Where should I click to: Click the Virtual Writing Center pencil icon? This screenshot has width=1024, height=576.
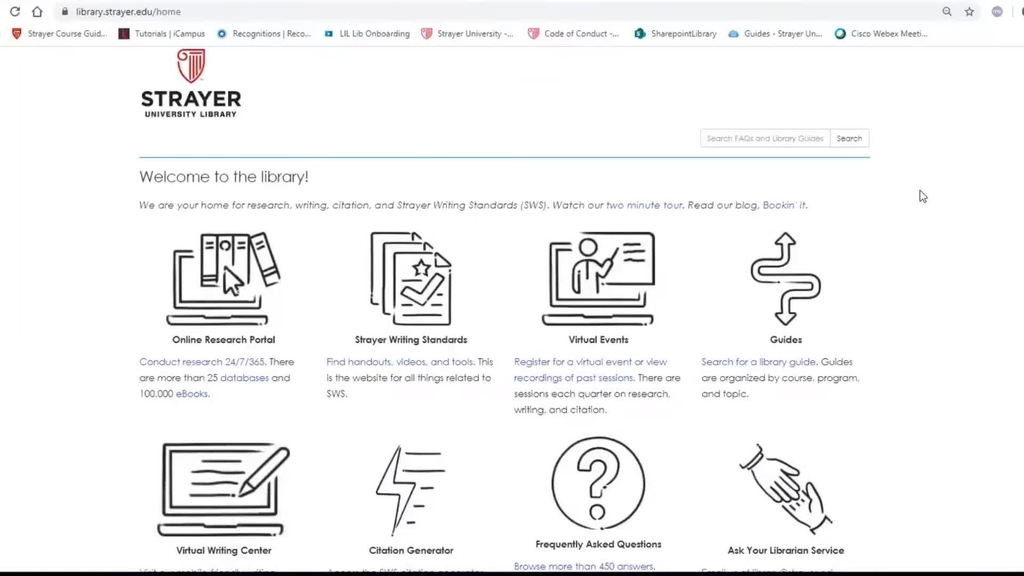click(x=223, y=489)
